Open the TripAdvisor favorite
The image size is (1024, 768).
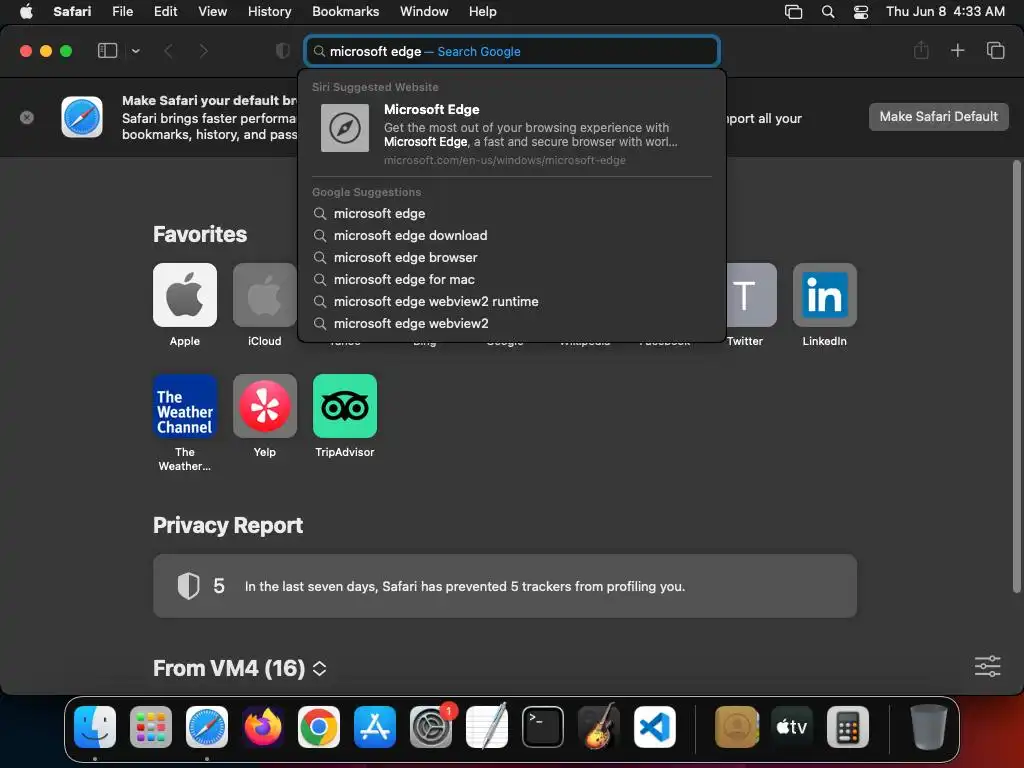coord(345,406)
